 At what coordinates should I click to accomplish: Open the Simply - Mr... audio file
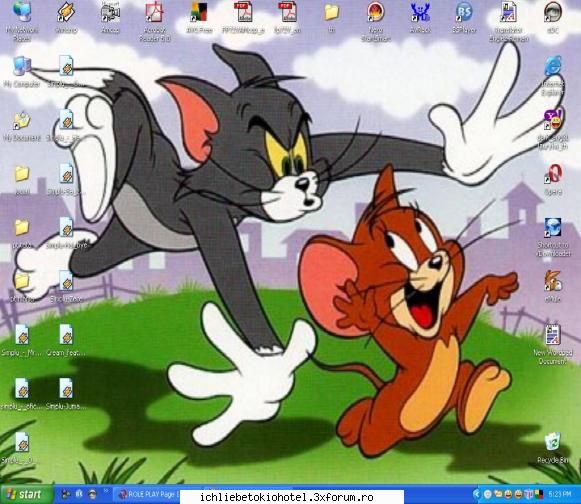click(22, 335)
